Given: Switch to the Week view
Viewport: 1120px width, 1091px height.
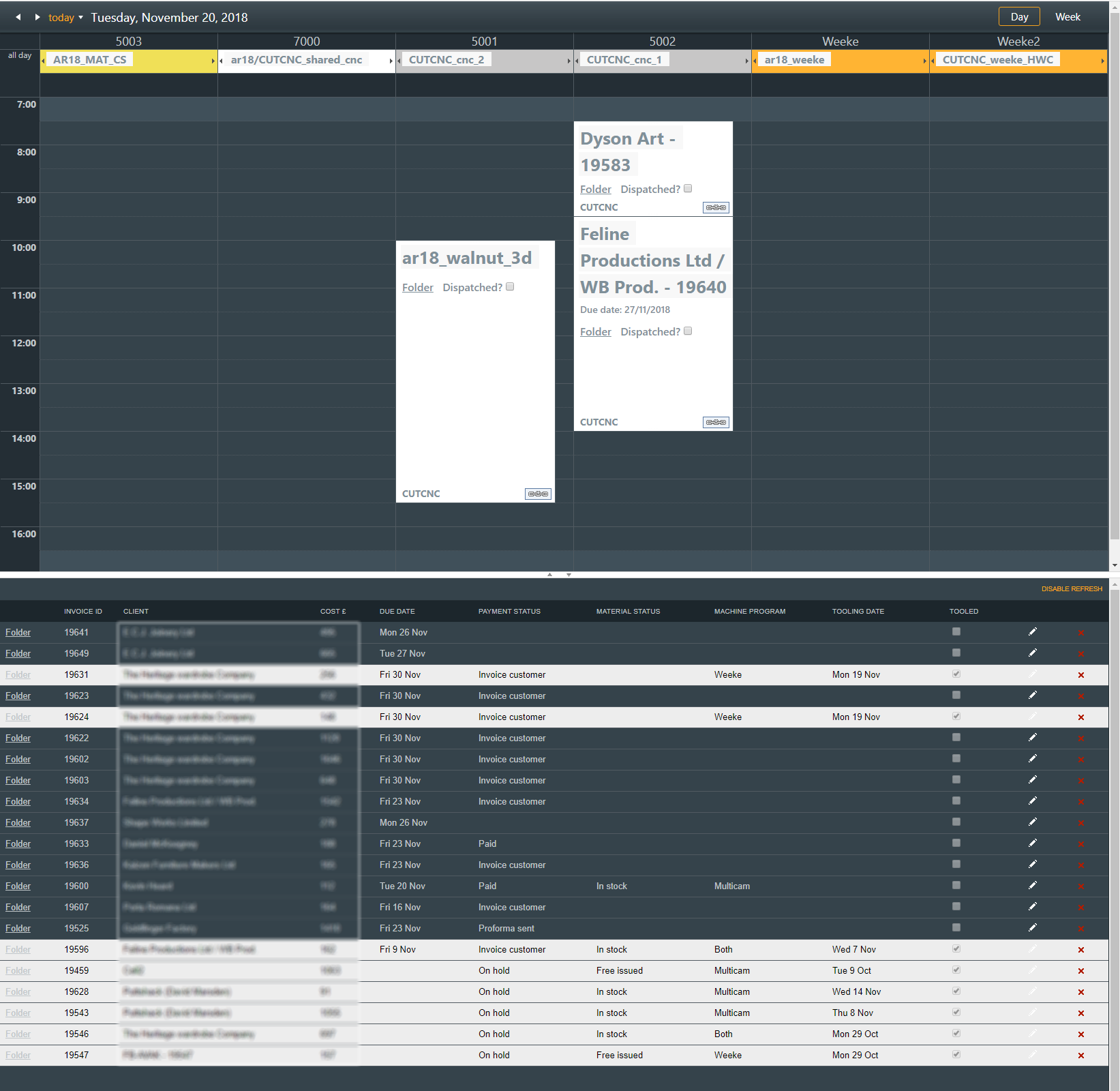Looking at the screenshot, I should pyautogui.click(x=1068, y=17).
